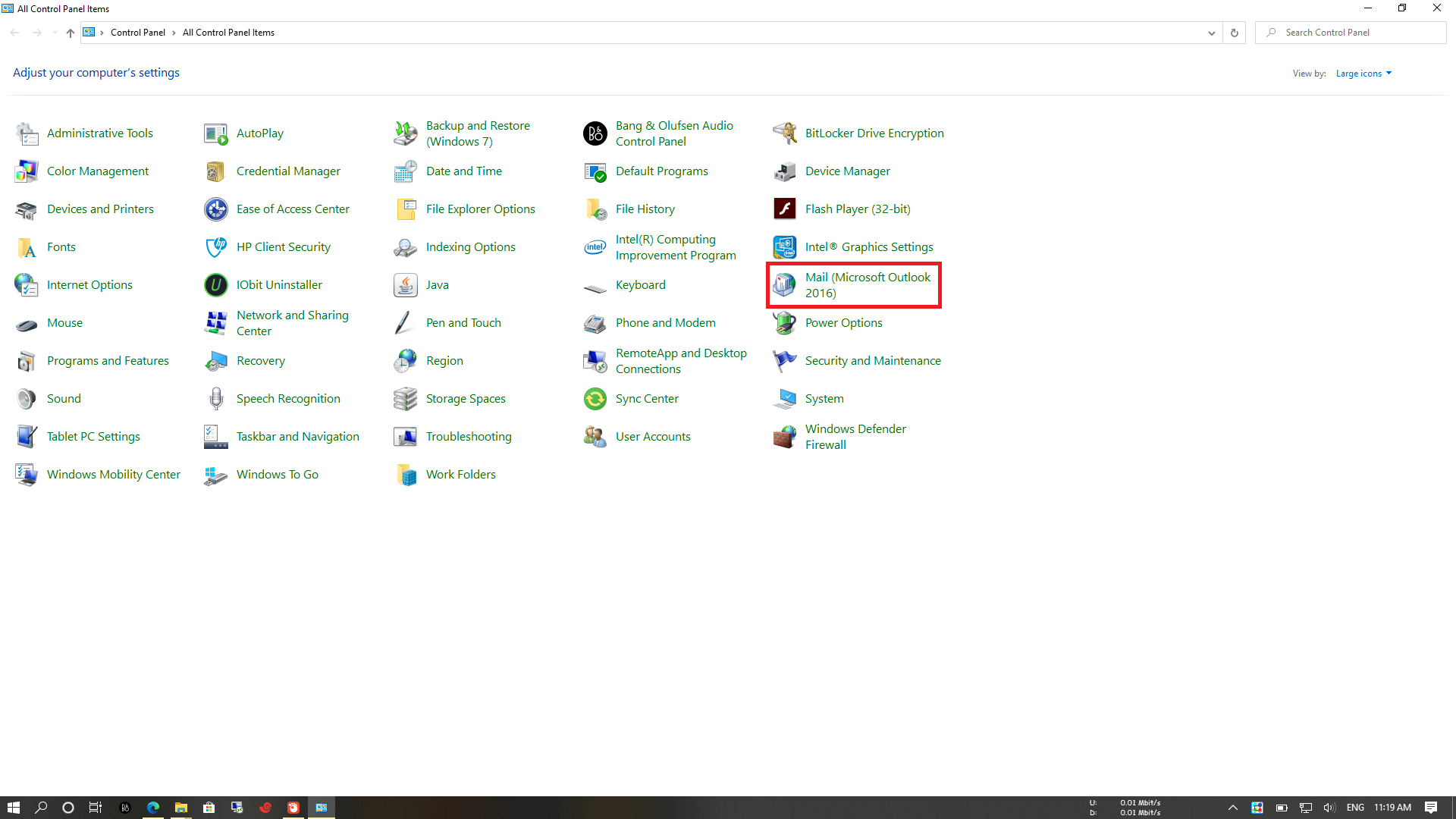Open the Java control panel
Screen dimensions: 1456x819
point(438,284)
